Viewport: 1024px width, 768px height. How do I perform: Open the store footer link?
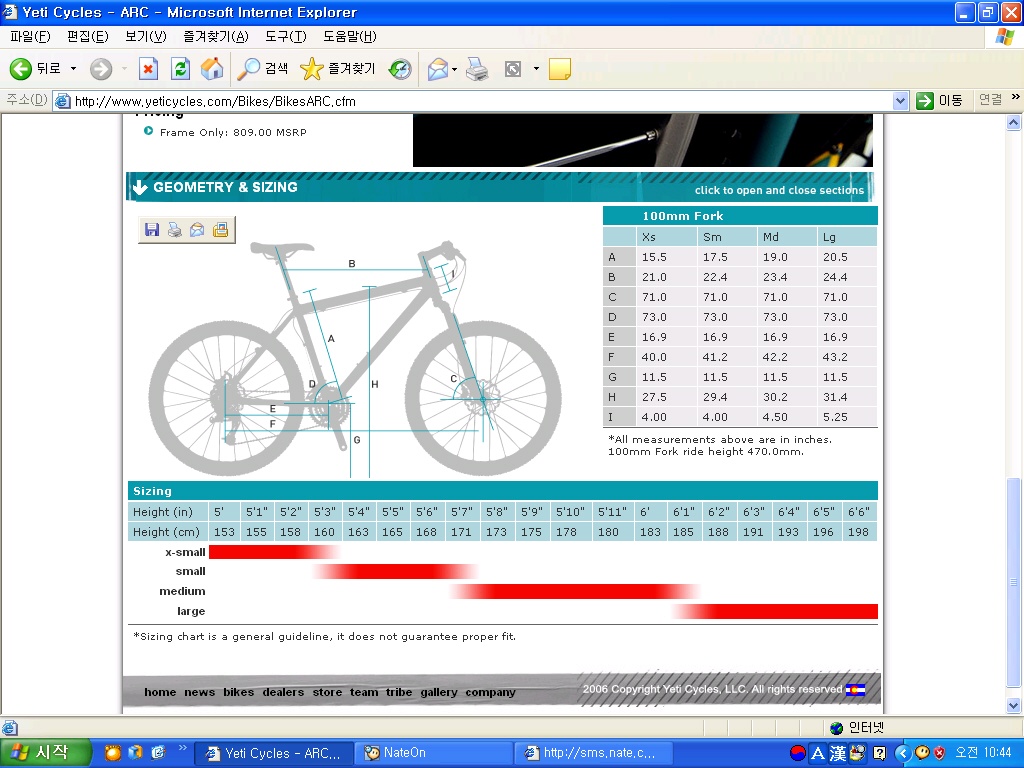[x=327, y=692]
